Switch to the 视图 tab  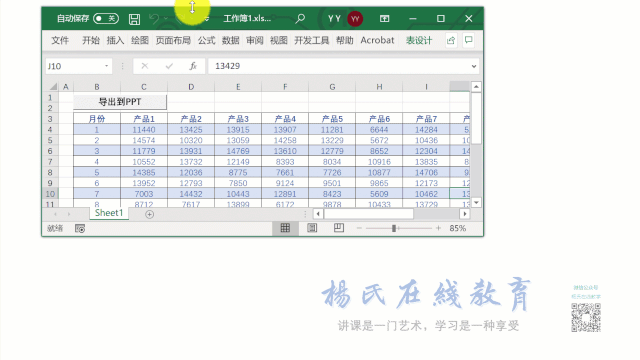[279, 40]
